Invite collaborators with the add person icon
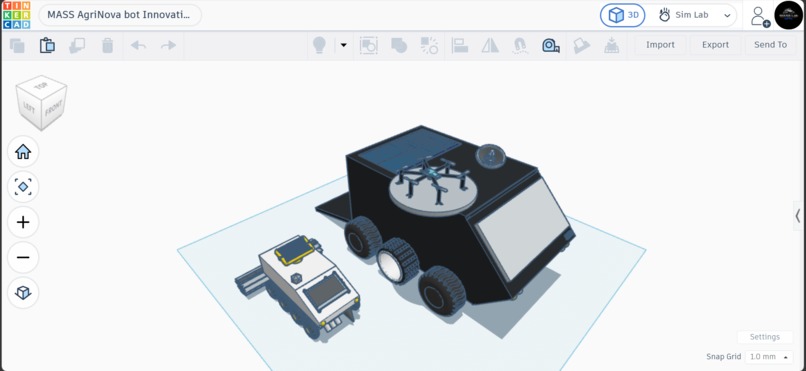Viewport: 806px width, 371px height. click(759, 16)
